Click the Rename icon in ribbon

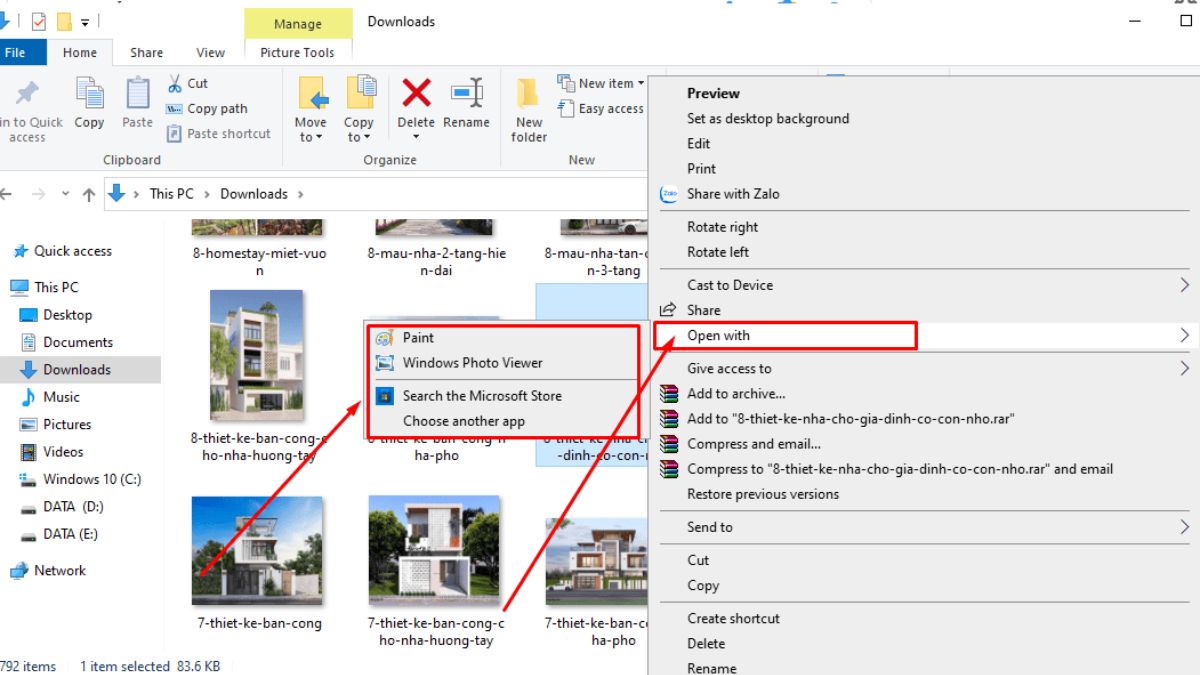pos(467,94)
